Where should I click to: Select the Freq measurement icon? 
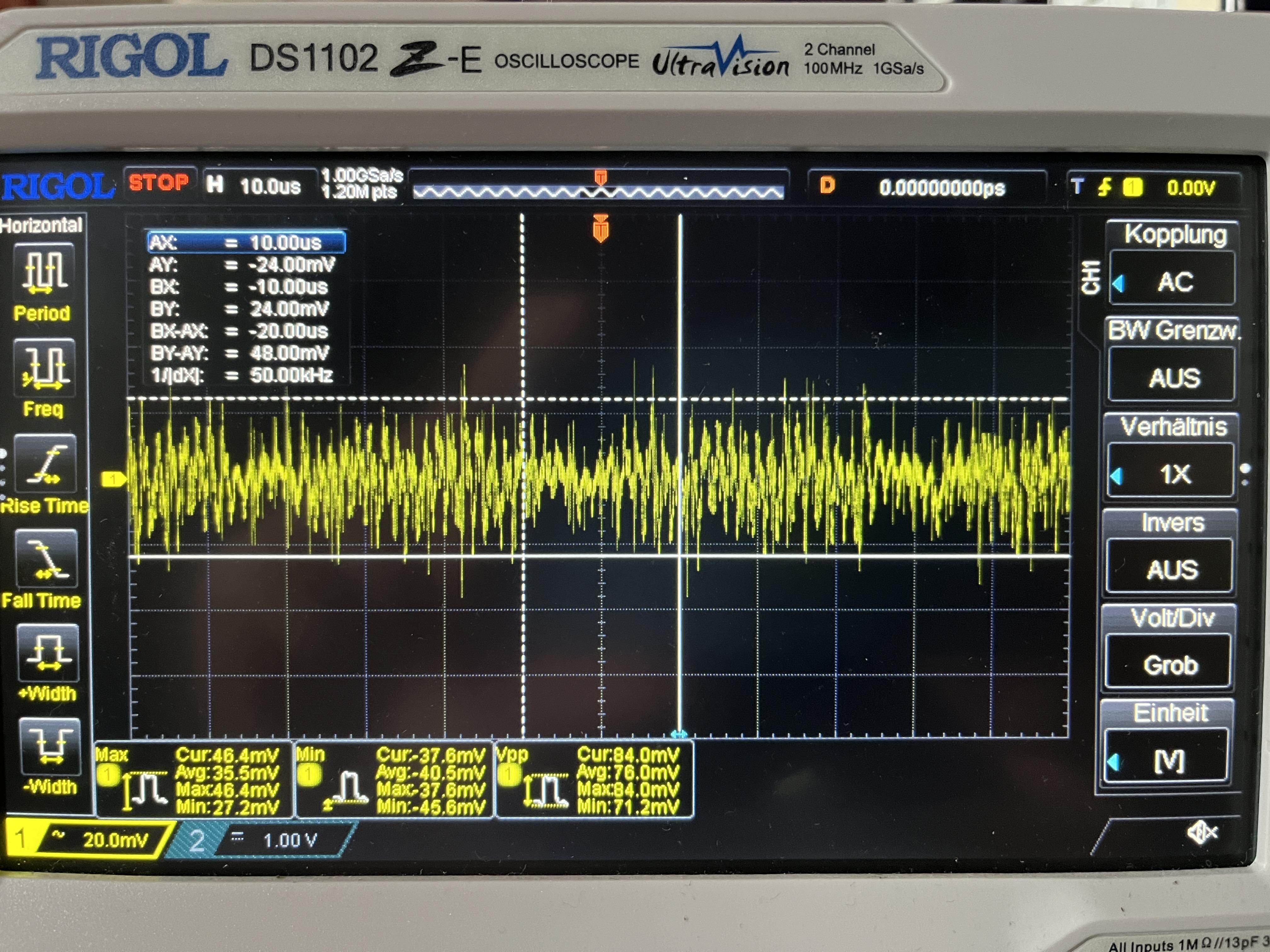coord(45,368)
